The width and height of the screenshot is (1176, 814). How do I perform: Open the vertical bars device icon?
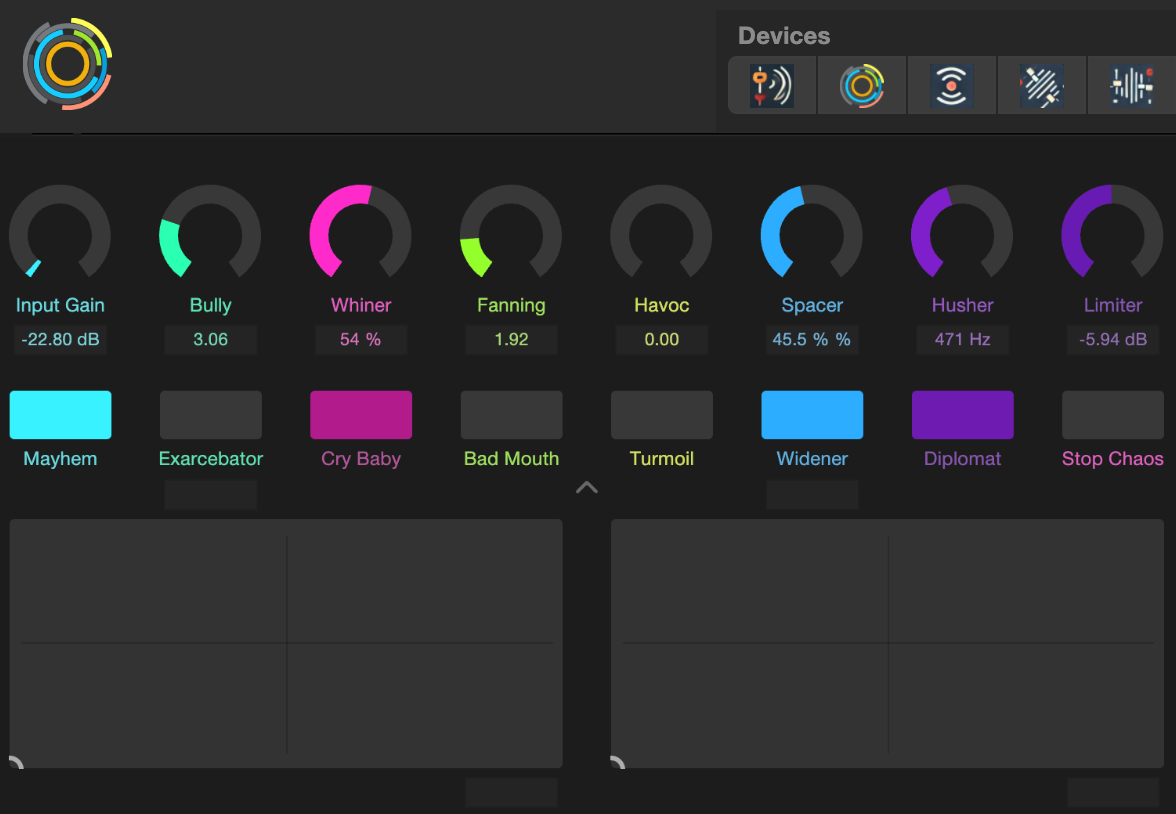(1132, 86)
